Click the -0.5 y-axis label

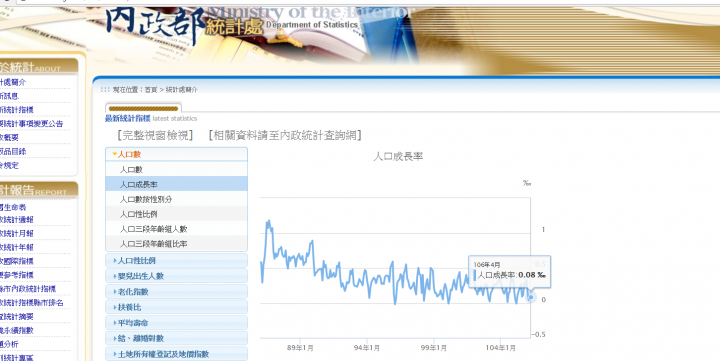(538, 334)
